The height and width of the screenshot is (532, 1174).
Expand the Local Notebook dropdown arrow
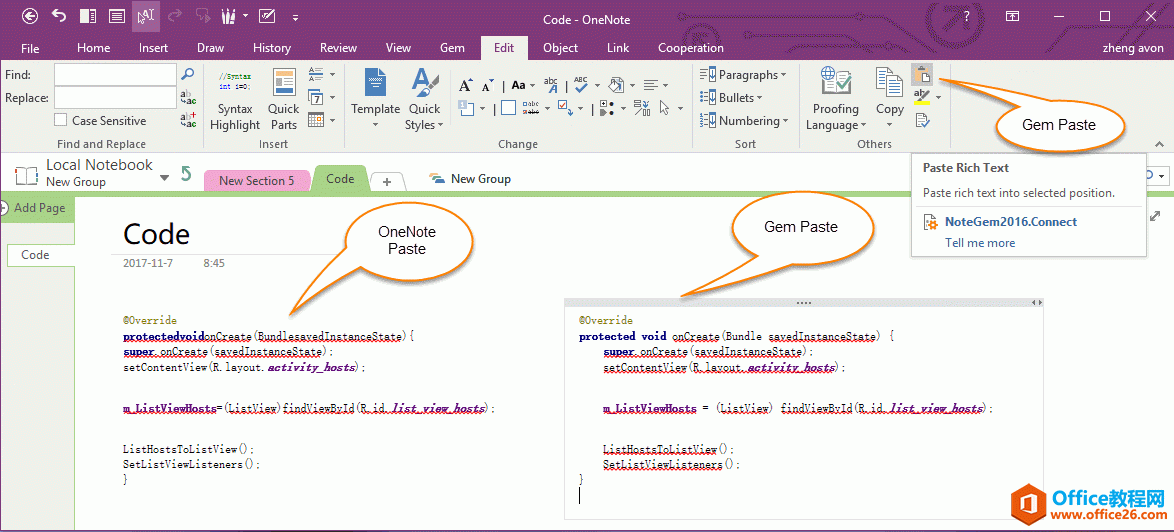(164, 178)
